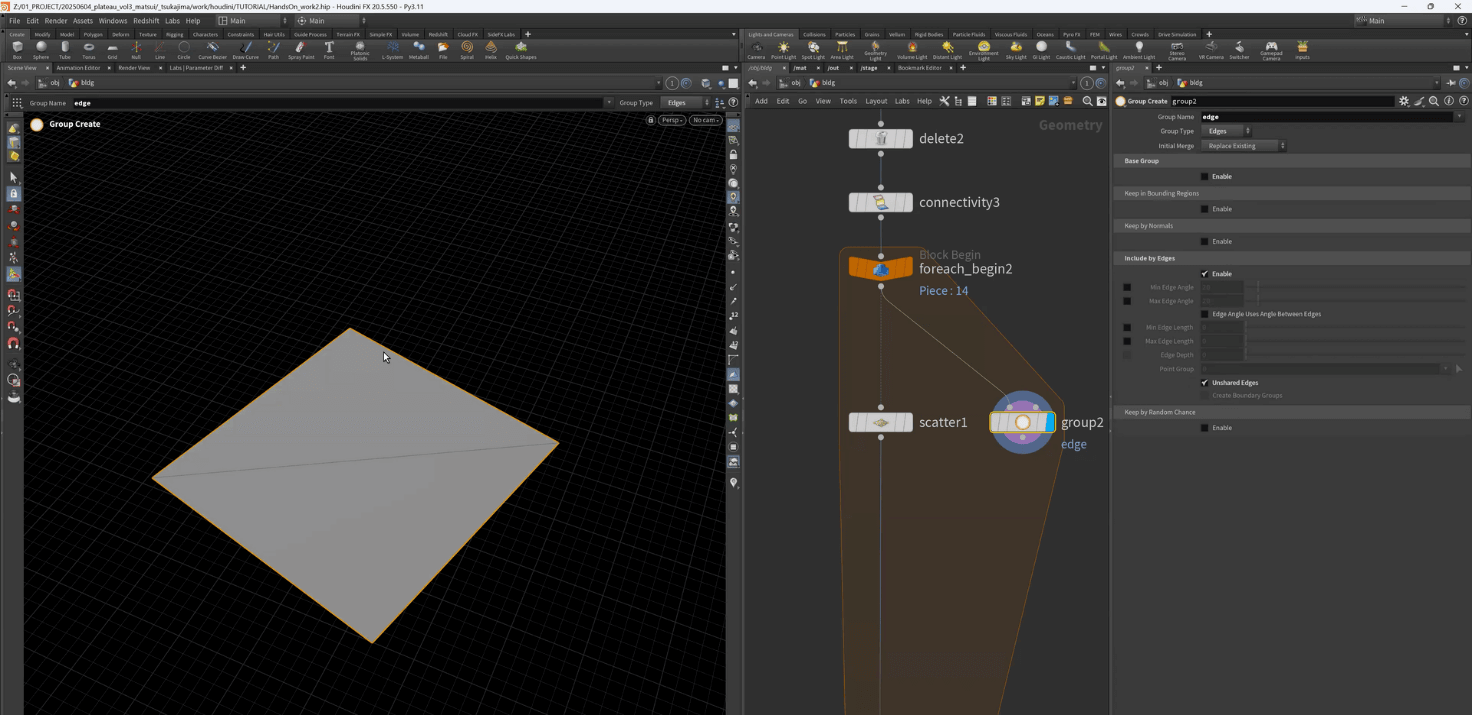The width and height of the screenshot is (1472, 715).
Task: Open the Initial Merge dropdown
Action: tap(1244, 146)
